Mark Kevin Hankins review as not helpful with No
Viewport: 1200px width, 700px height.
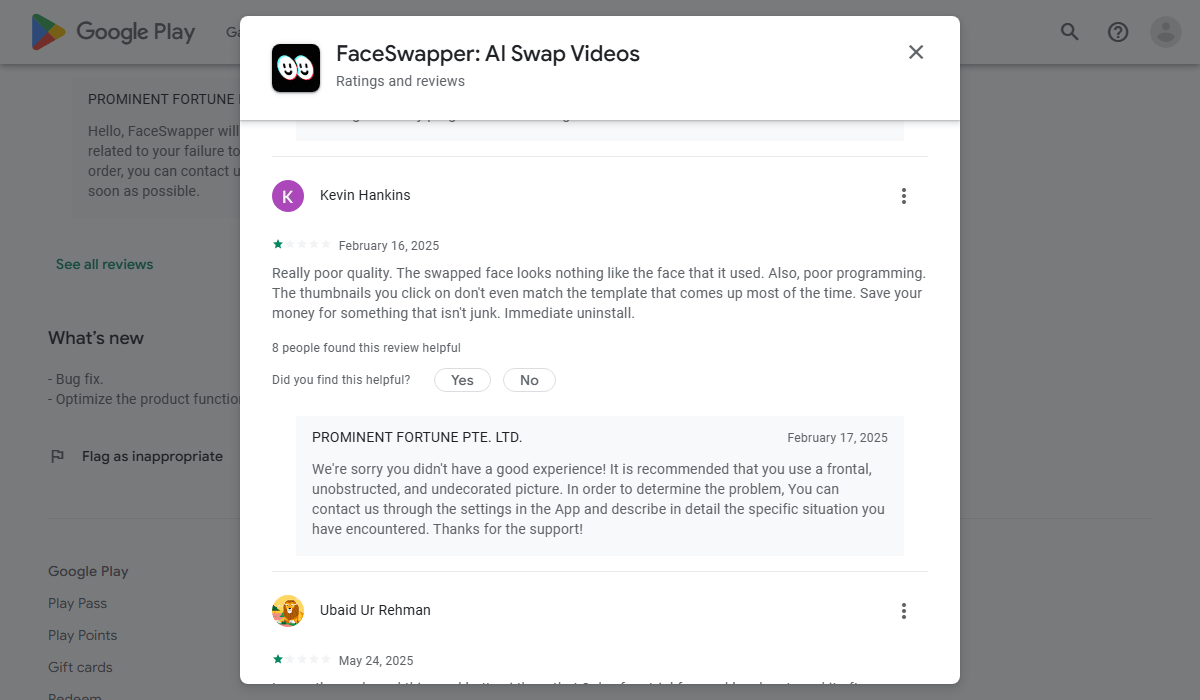pos(529,380)
